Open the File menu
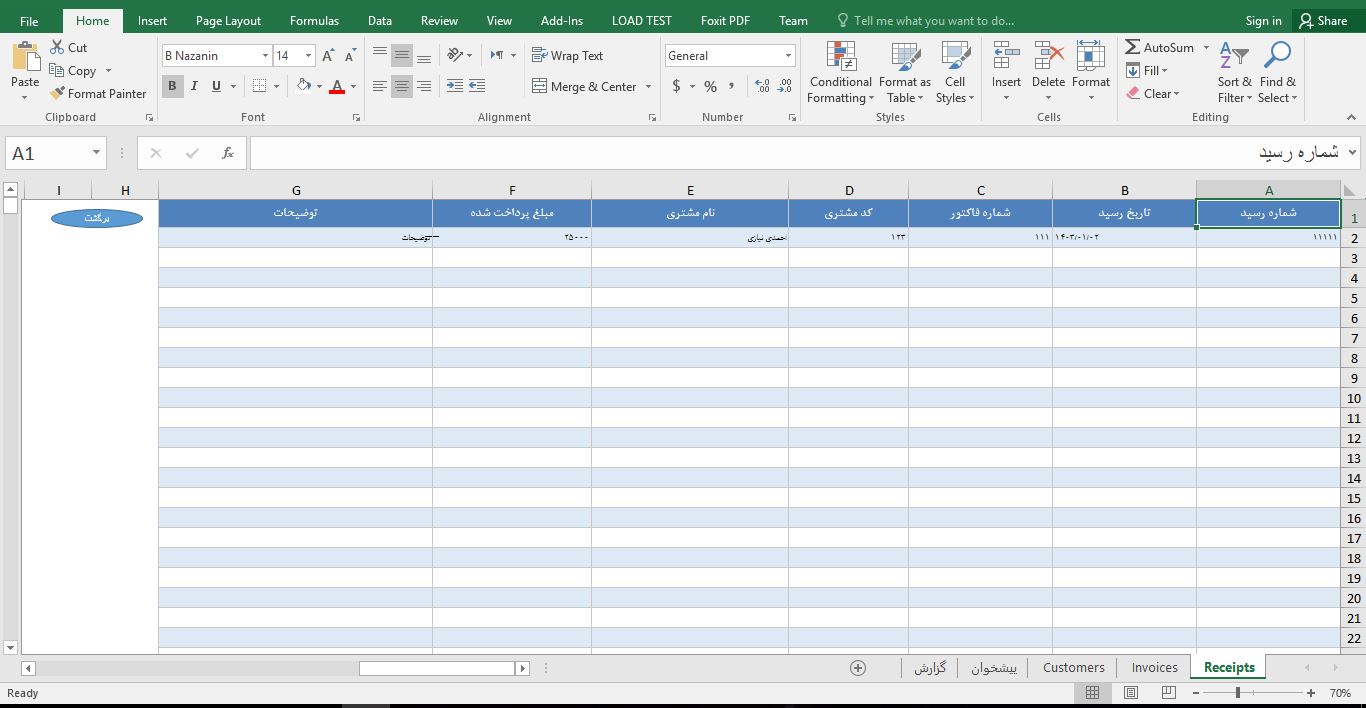 tap(29, 20)
